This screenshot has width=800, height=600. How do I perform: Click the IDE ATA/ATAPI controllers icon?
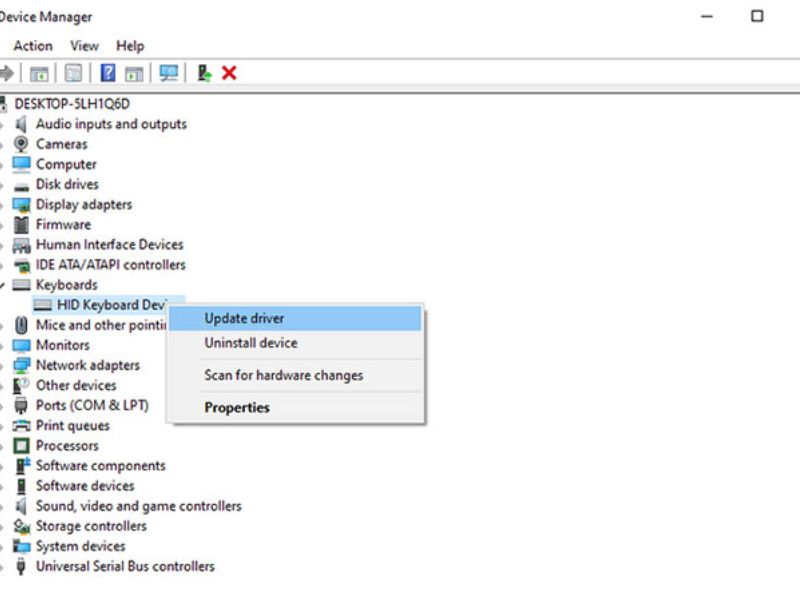click(21, 265)
